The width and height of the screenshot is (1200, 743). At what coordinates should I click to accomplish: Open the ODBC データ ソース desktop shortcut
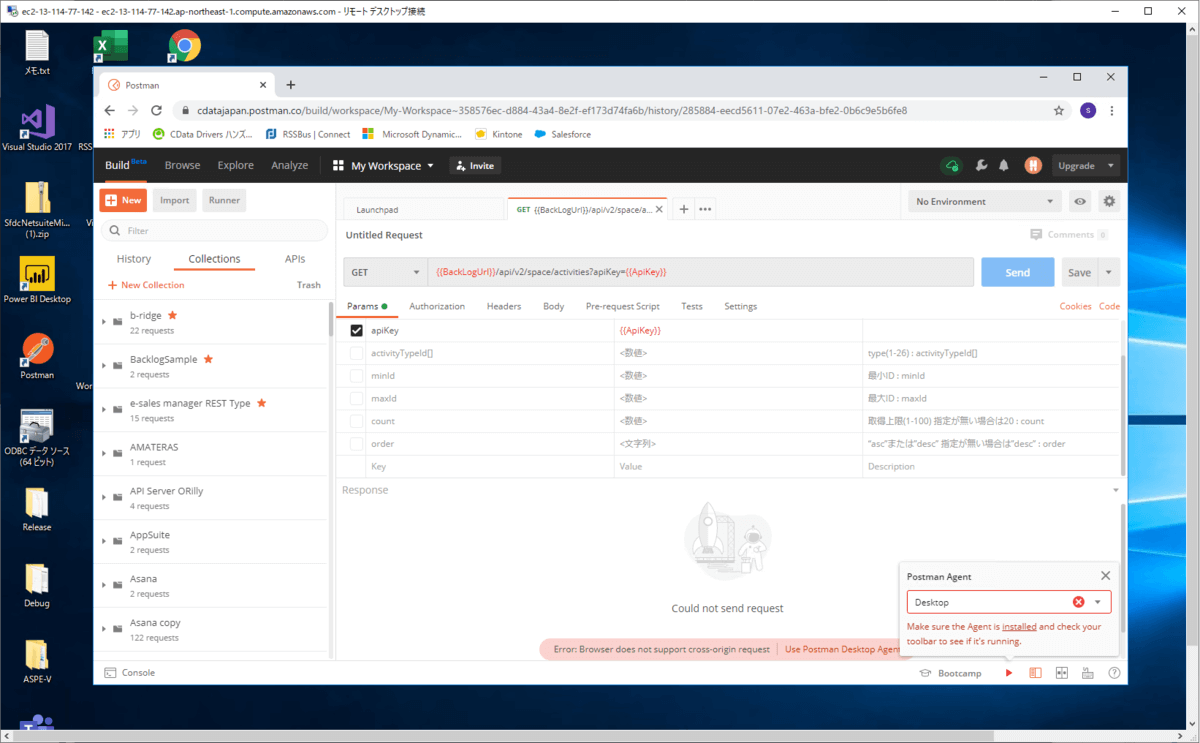tap(37, 438)
